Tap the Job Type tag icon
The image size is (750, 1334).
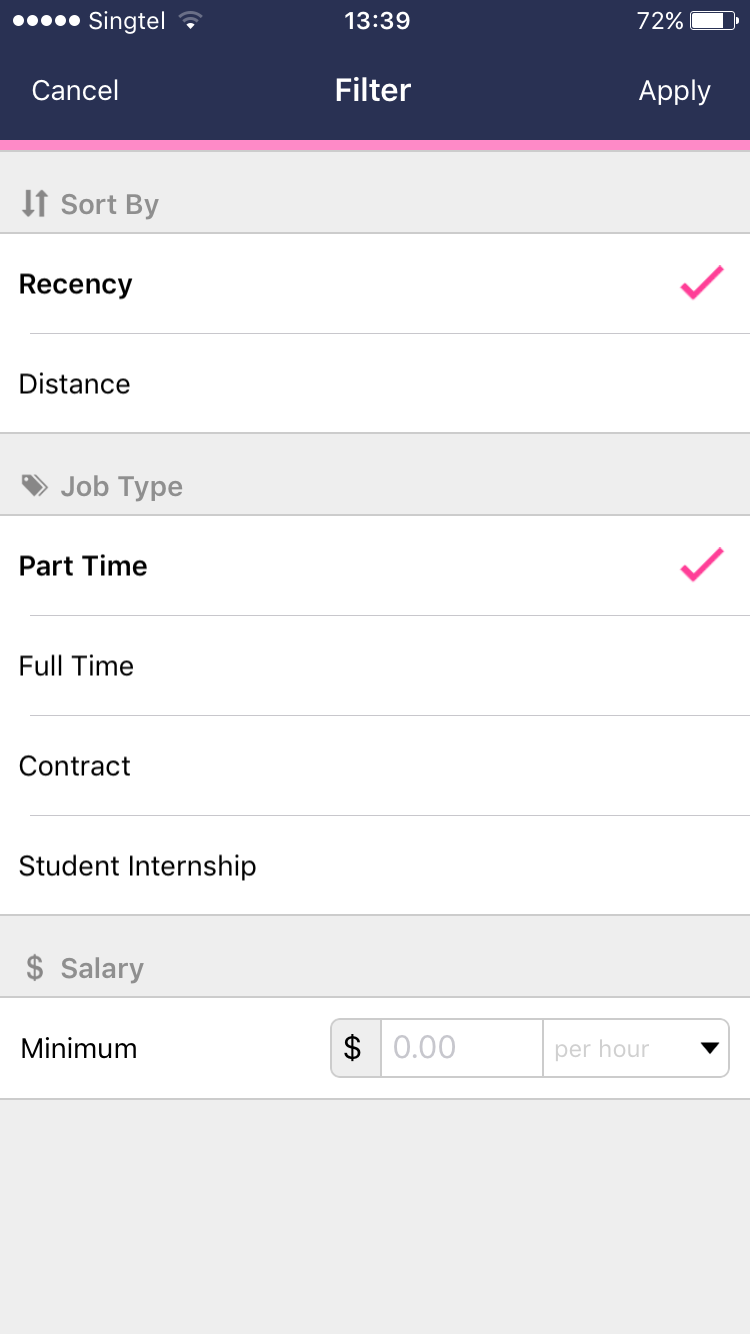(x=35, y=486)
